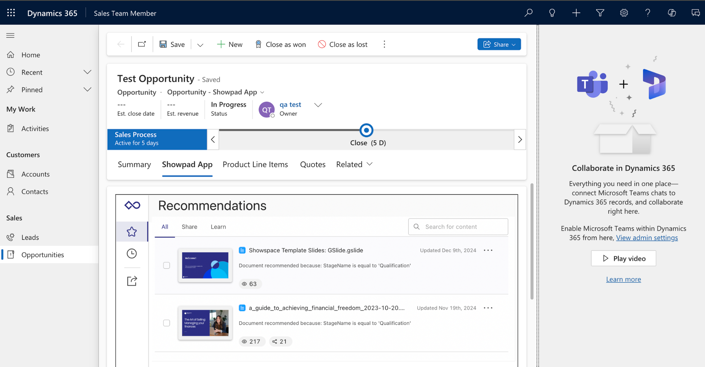705x367 pixels.
Task: Click the owner link 'qa test'
Action: point(290,104)
